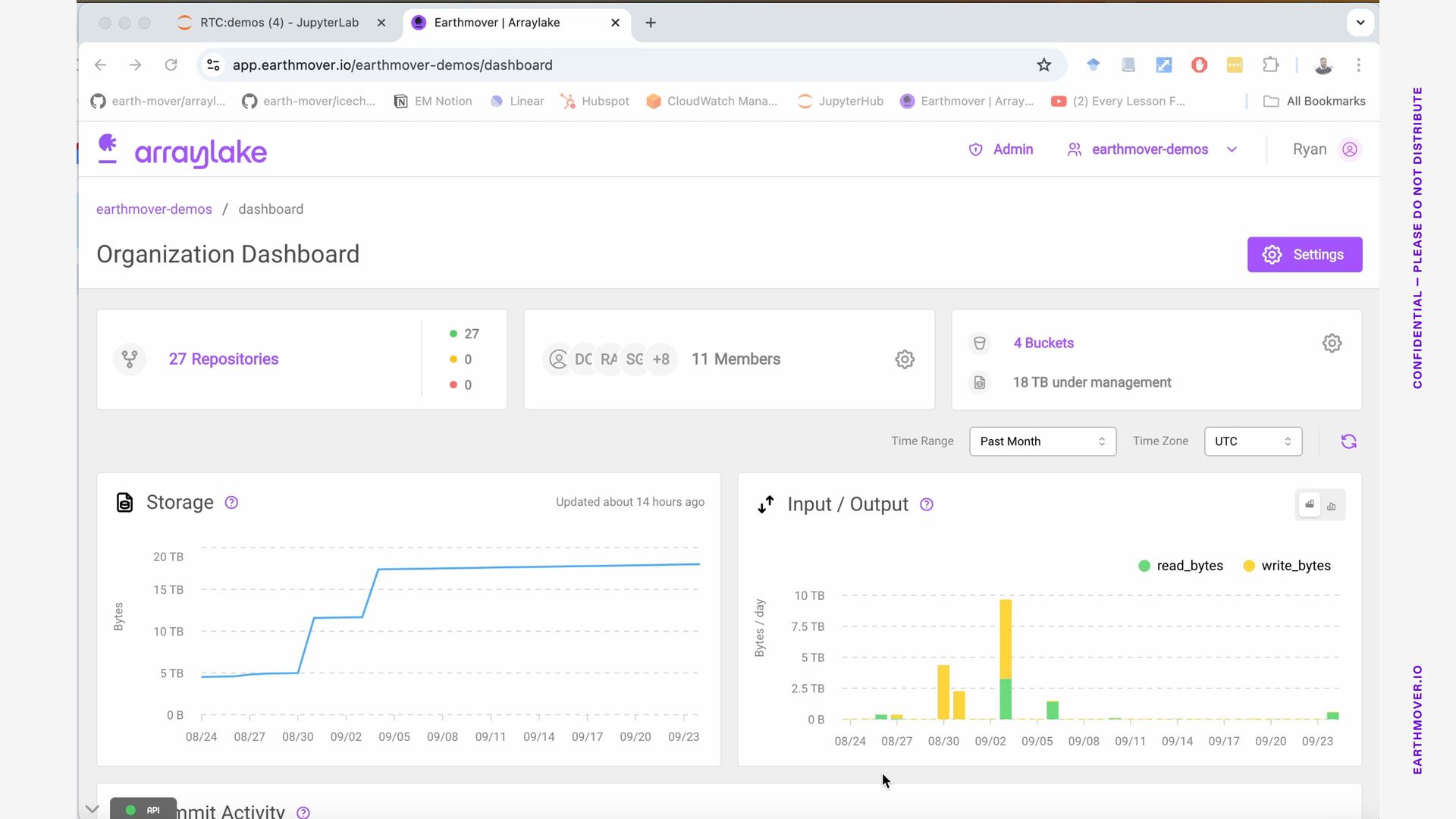The height and width of the screenshot is (819, 1456).
Task: Reload the page in browser toolbar
Action: coord(171,65)
